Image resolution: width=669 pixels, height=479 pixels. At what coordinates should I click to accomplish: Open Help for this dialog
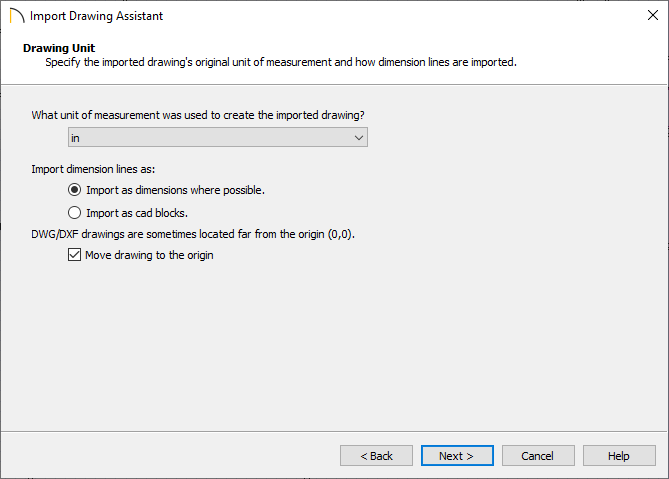(x=619, y=456)
